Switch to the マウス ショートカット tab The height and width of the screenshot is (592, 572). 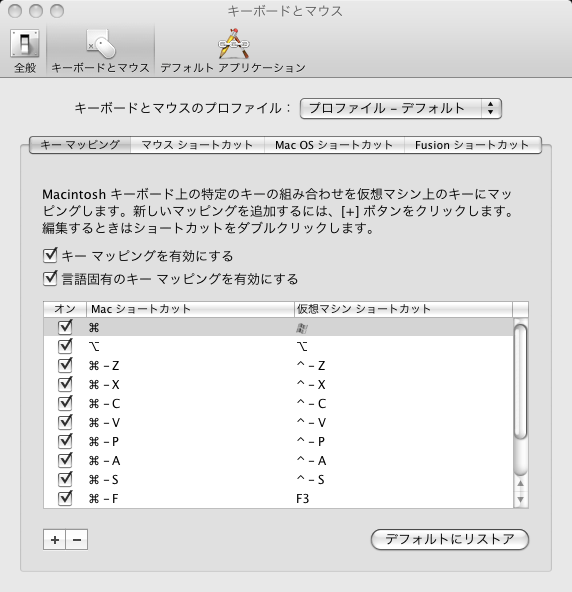[197, 145]
